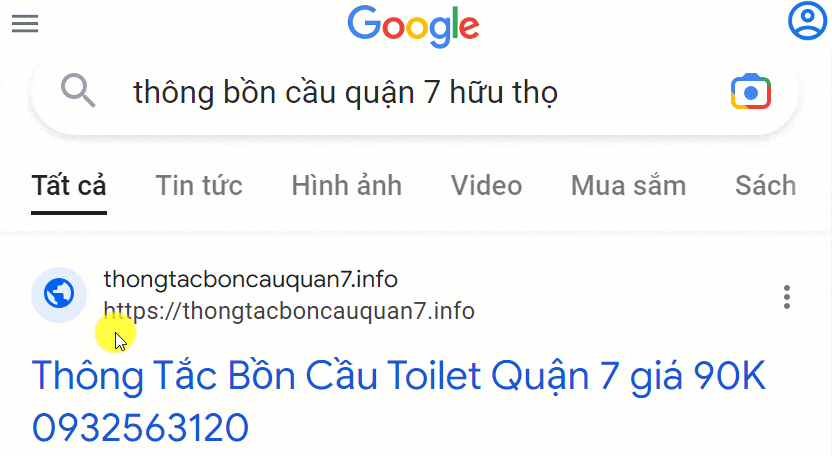
Task: Click the phone number 0932563120 link
Action: tap(140, 427)
